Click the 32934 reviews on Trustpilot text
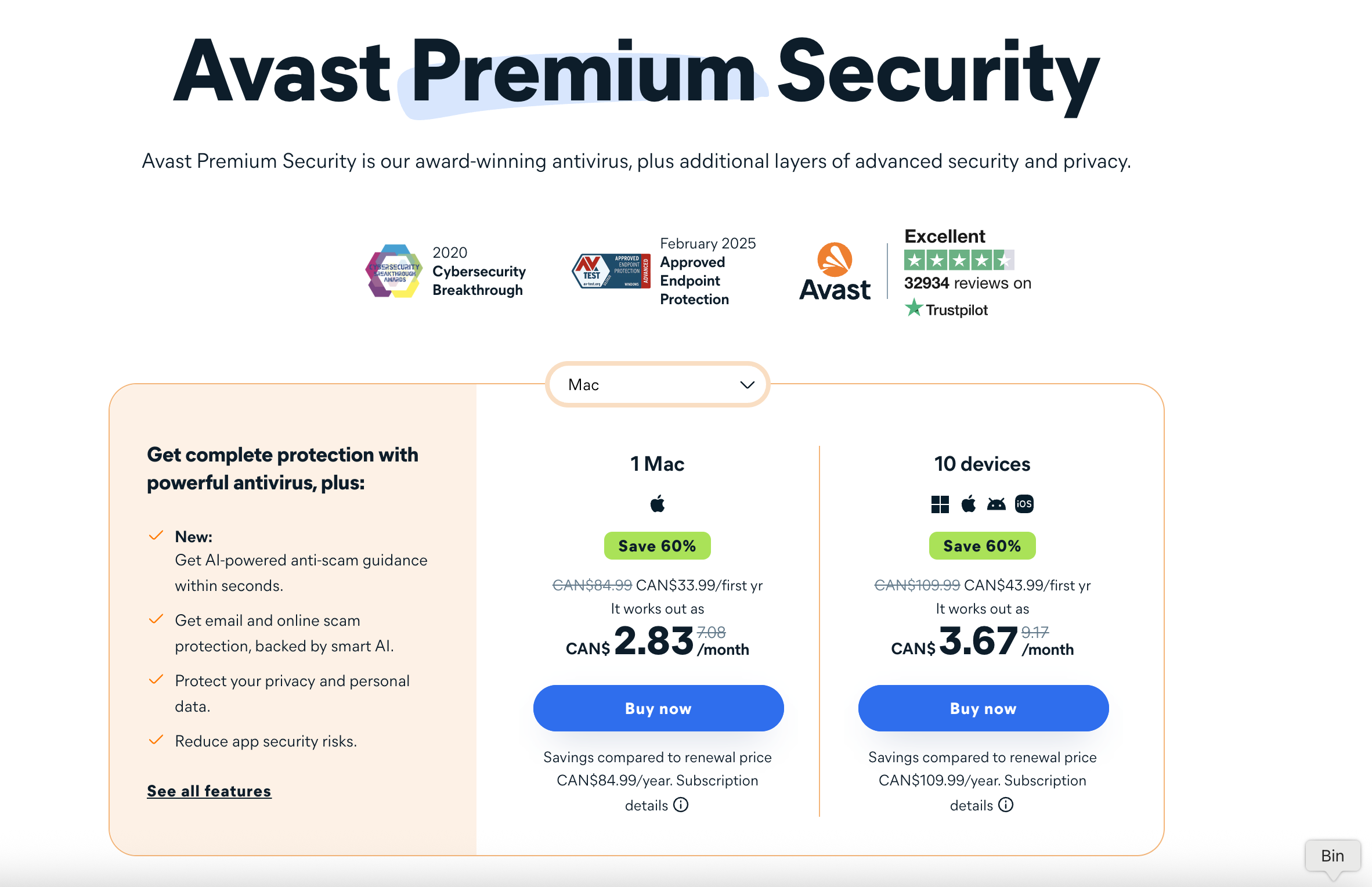This screenshot has width=1372, height=887. click(967, 283)
